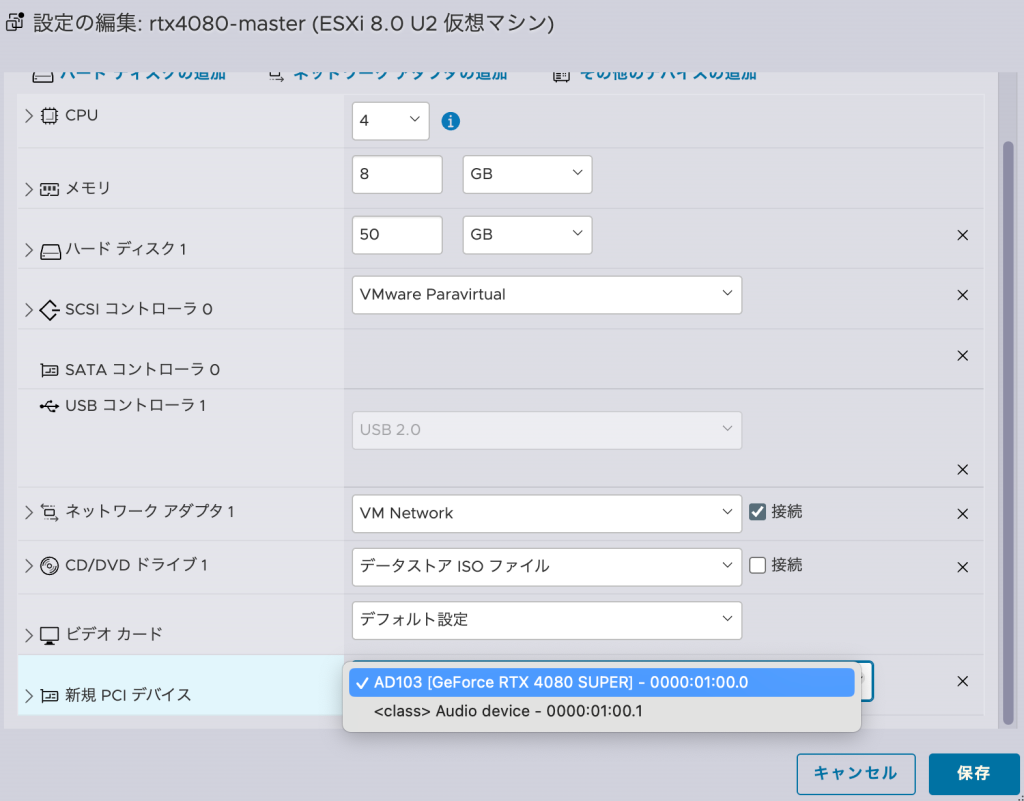Open the memory GB unit dropdown
The height and width of the screenshot is (801, 1024).
pos(527,174)
